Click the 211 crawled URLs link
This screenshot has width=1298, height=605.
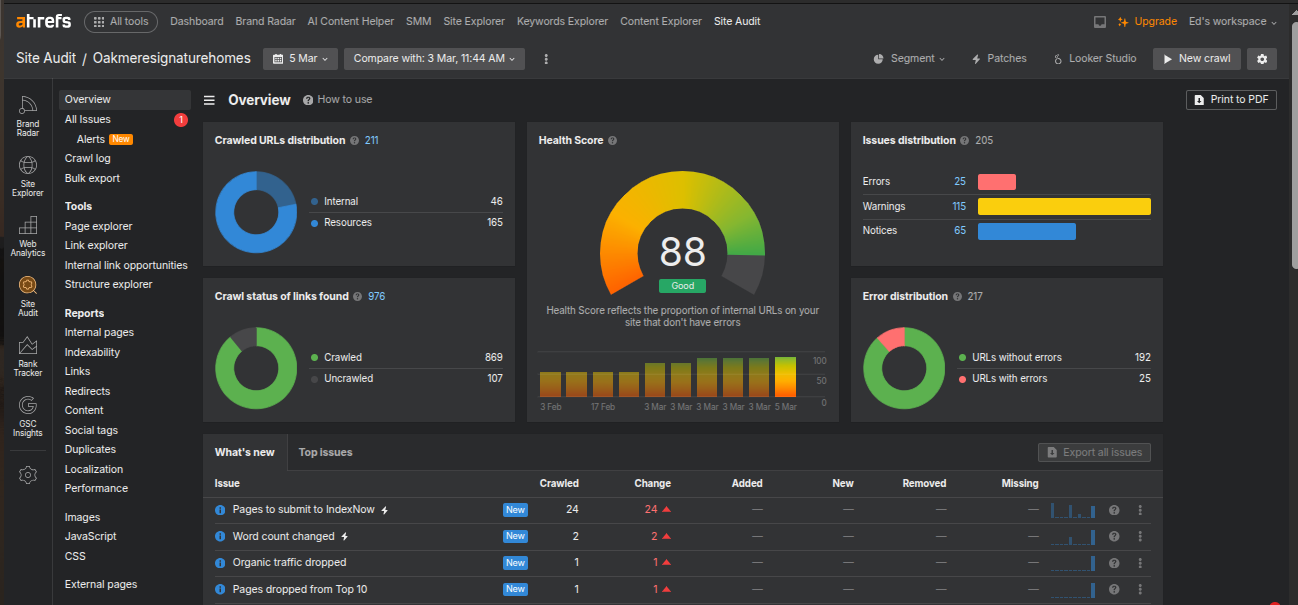click(371, 140)
